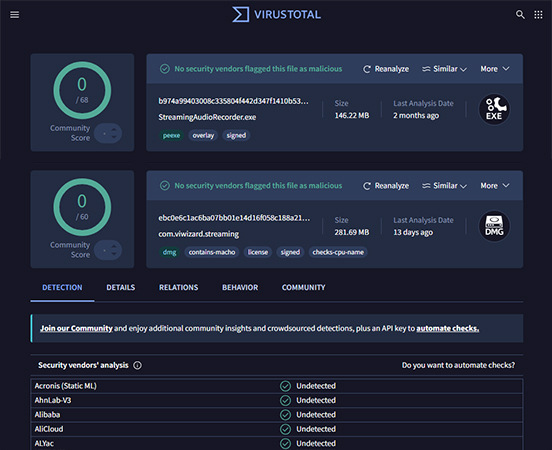Open the hamburger menu icon

point(14,14)
